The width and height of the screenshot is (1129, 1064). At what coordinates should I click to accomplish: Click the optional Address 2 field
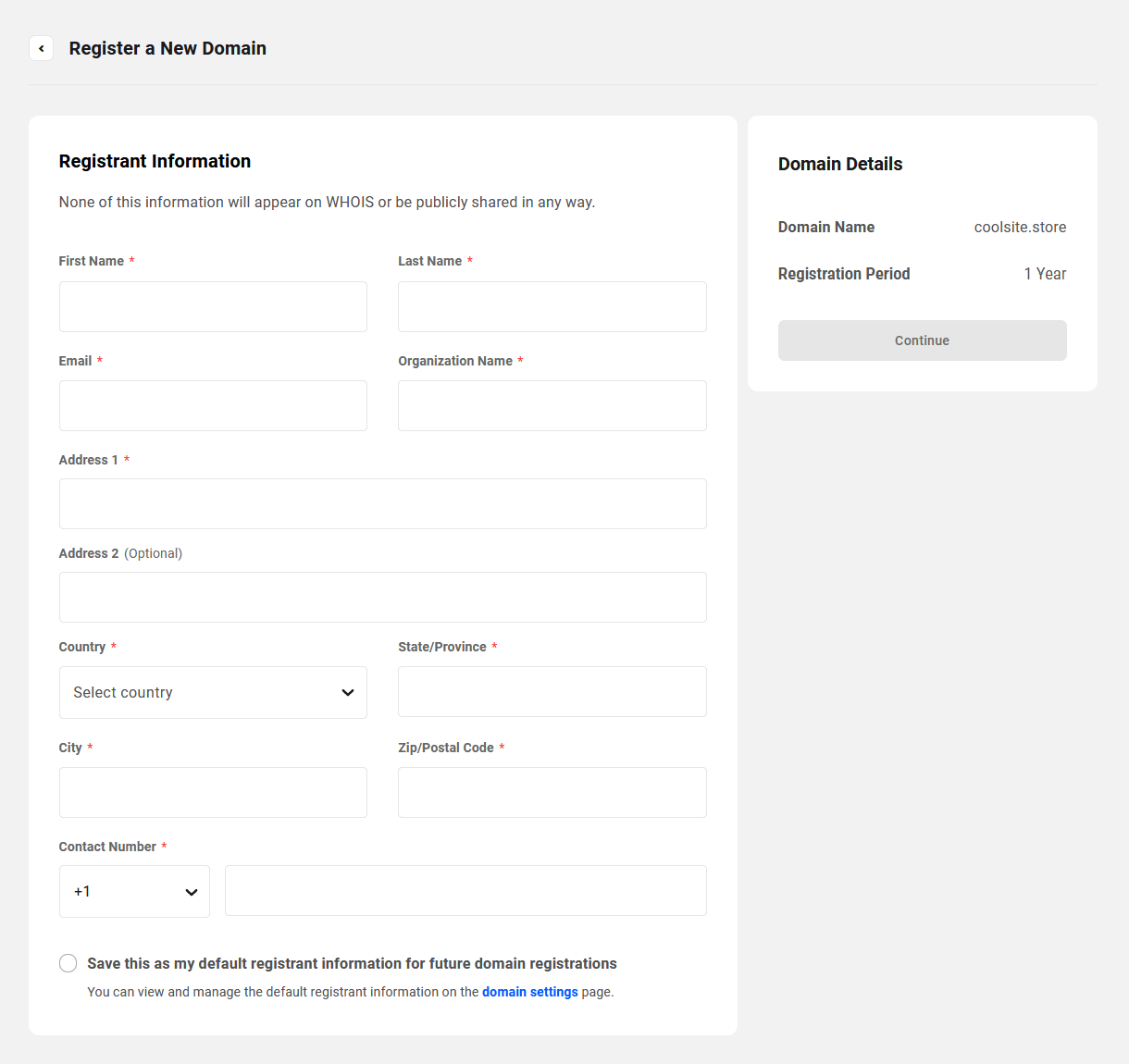(x=382, y=597)
